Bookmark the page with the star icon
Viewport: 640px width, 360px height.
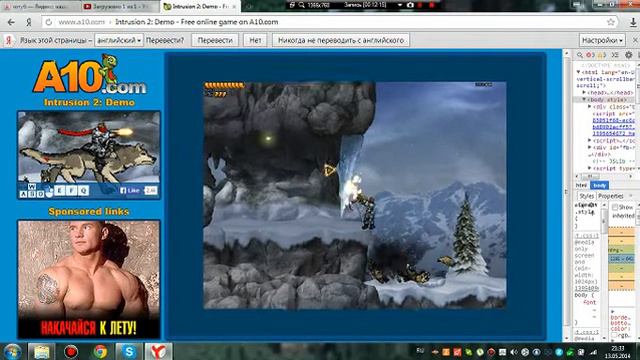click(x=611, y=22)
